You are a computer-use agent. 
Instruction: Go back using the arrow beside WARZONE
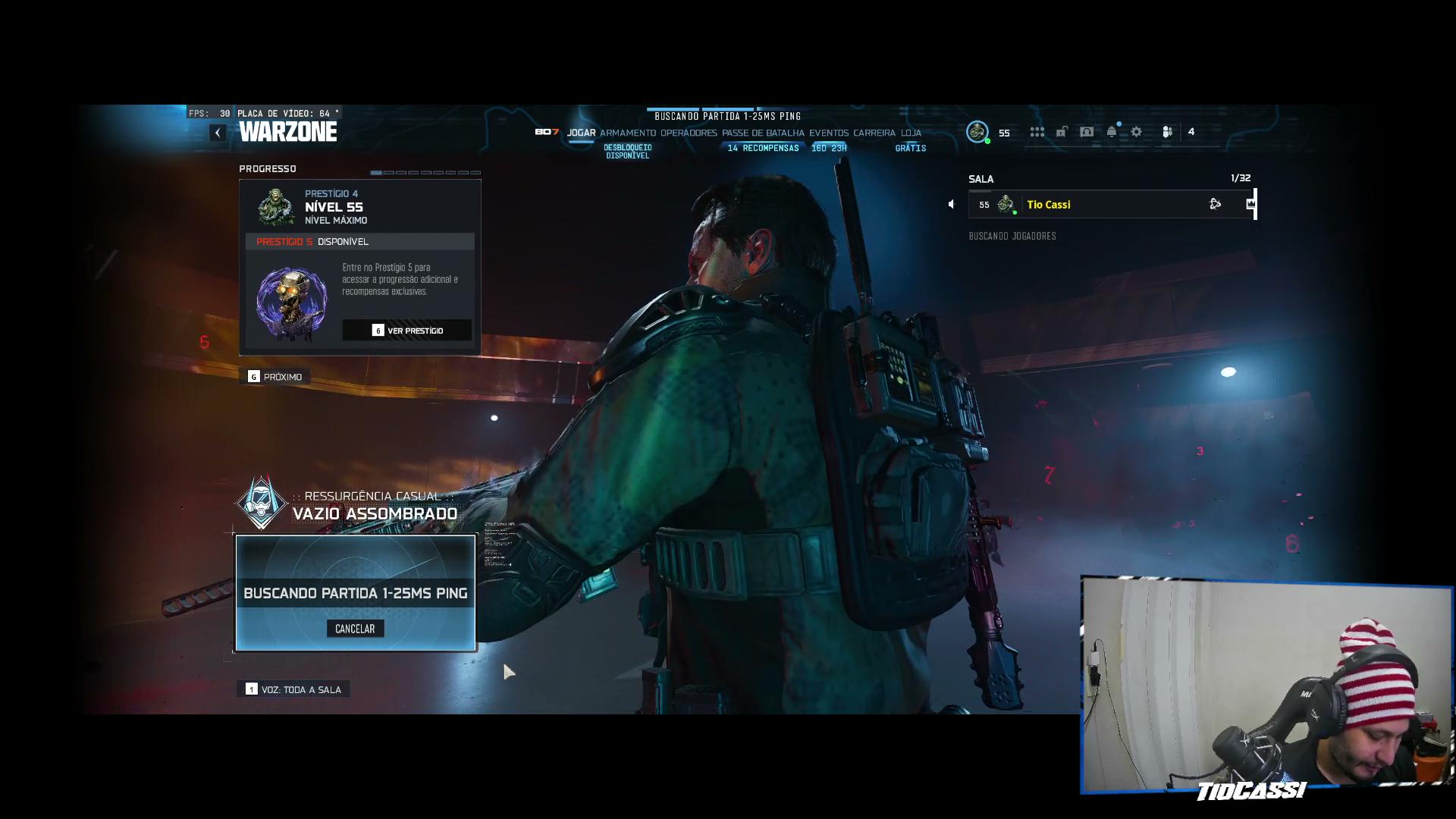[x=218, y=133]
